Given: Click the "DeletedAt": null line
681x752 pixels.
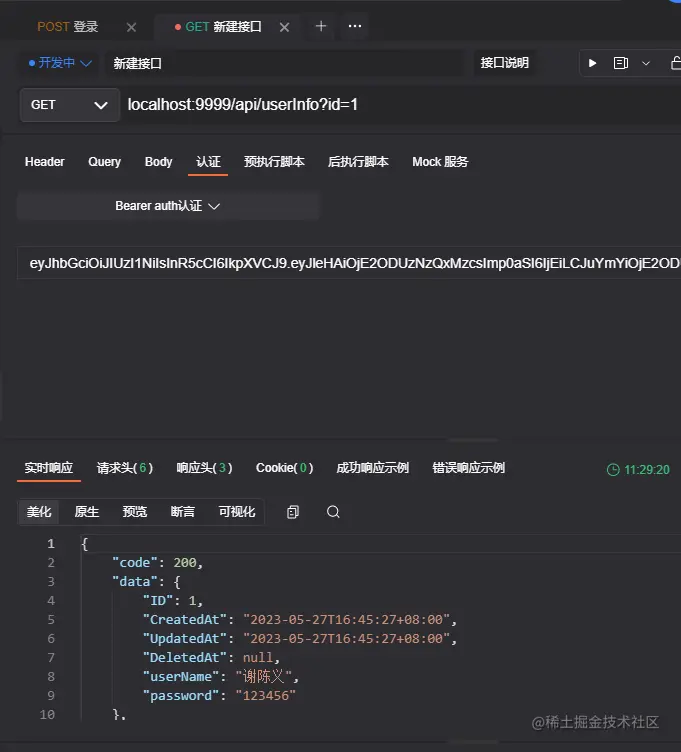Looking at the screenshot, I should tap(211, 658).
